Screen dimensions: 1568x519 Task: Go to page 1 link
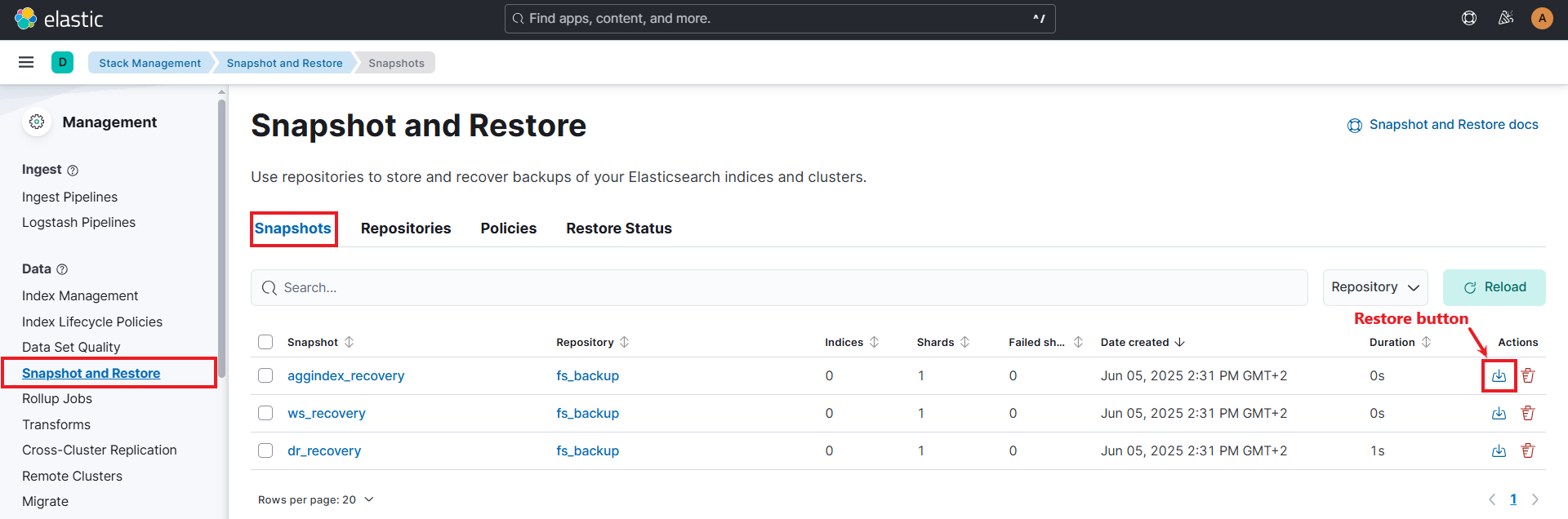(1513, 499)
